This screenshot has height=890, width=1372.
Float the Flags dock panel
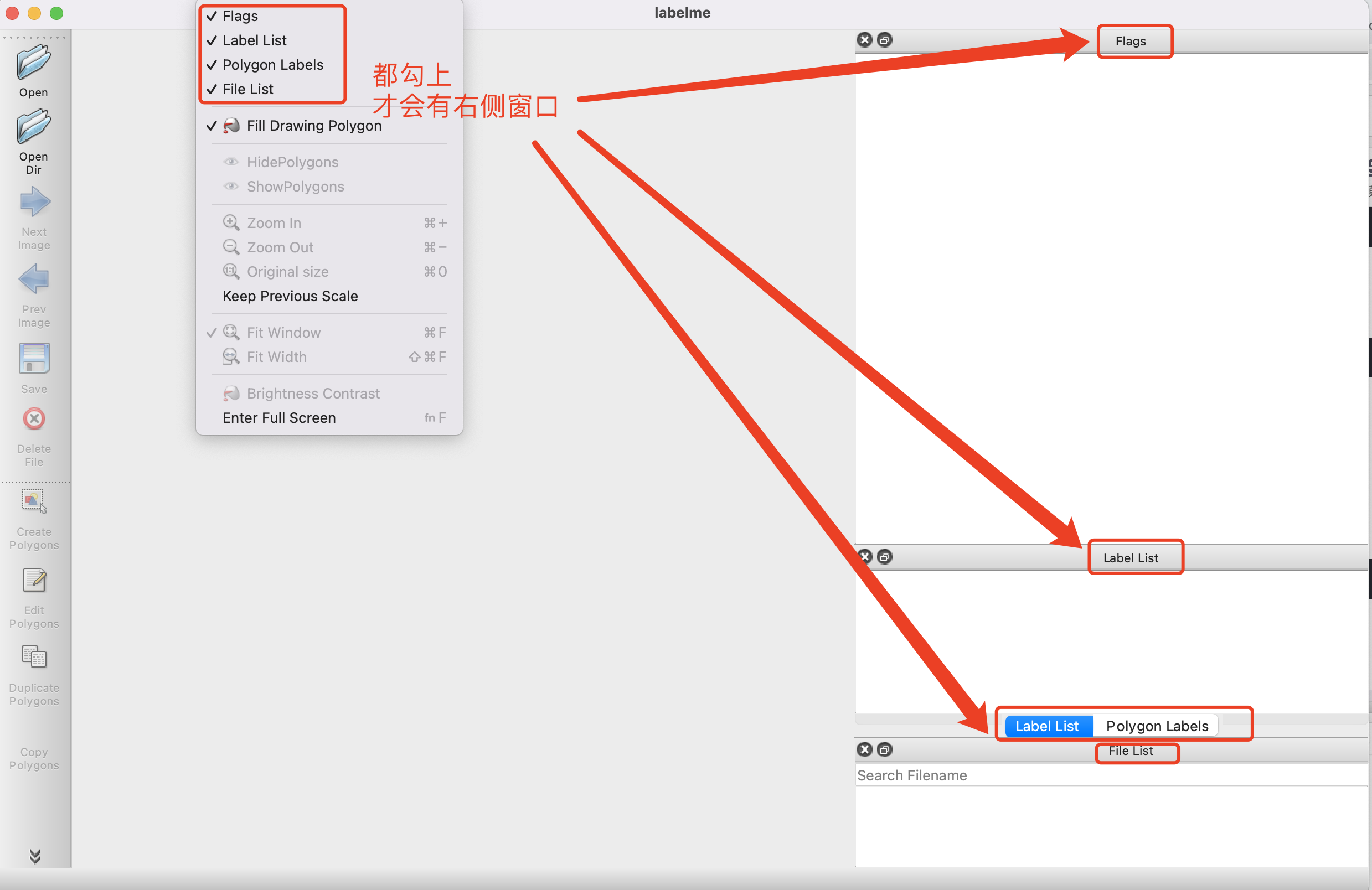884,40
